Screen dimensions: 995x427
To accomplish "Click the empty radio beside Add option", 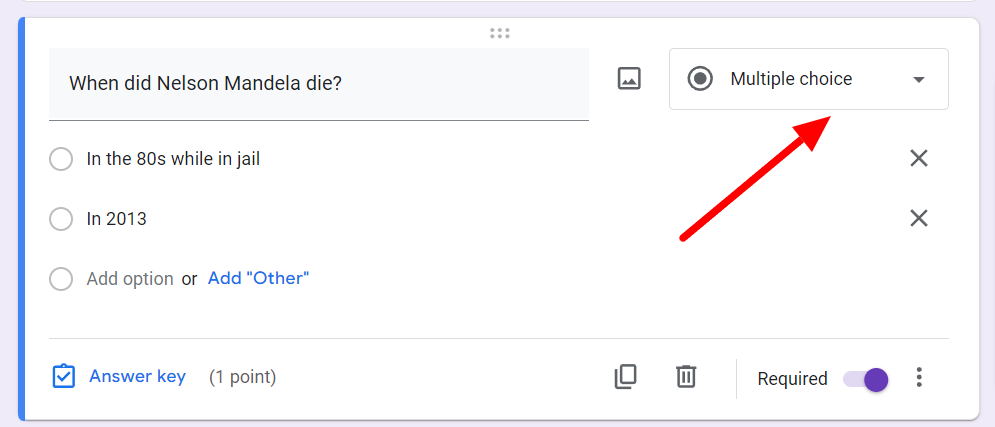I will coord(61,279).
